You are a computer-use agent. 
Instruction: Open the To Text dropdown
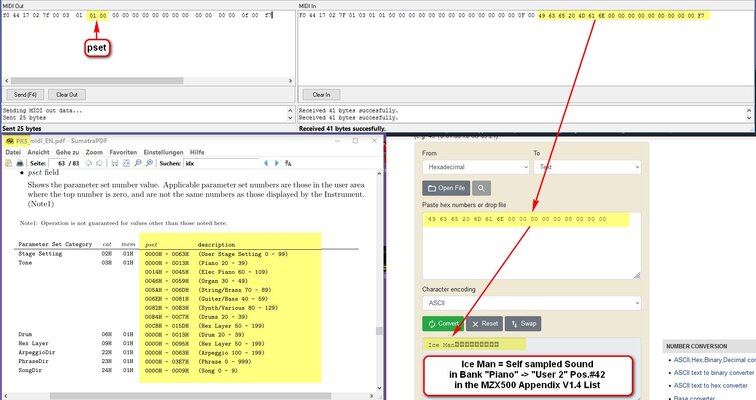587,167
